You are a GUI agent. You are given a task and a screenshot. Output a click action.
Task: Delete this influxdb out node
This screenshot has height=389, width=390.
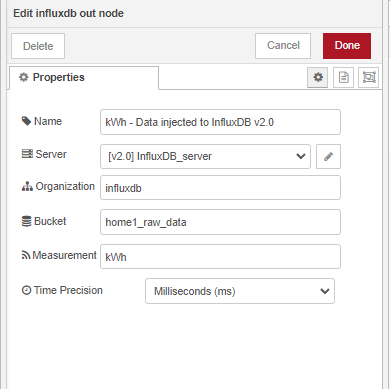[38, 46]
